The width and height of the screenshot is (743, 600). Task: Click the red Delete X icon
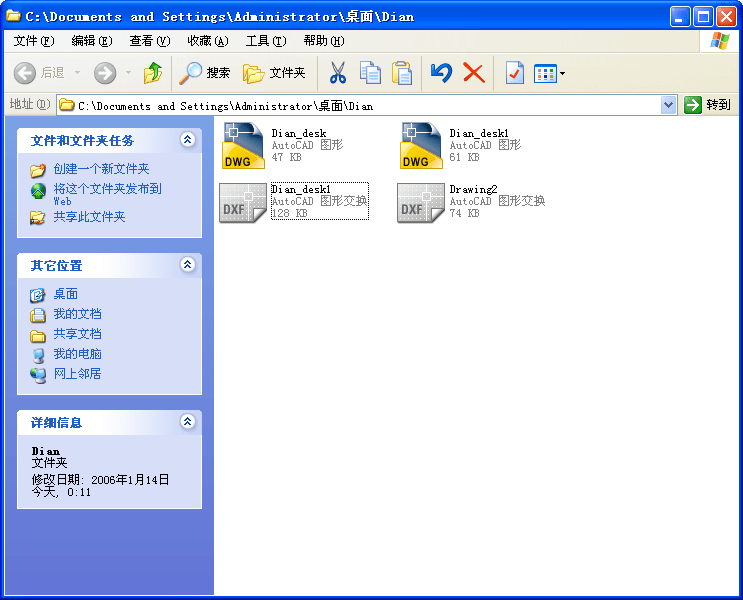pos(474,73)
